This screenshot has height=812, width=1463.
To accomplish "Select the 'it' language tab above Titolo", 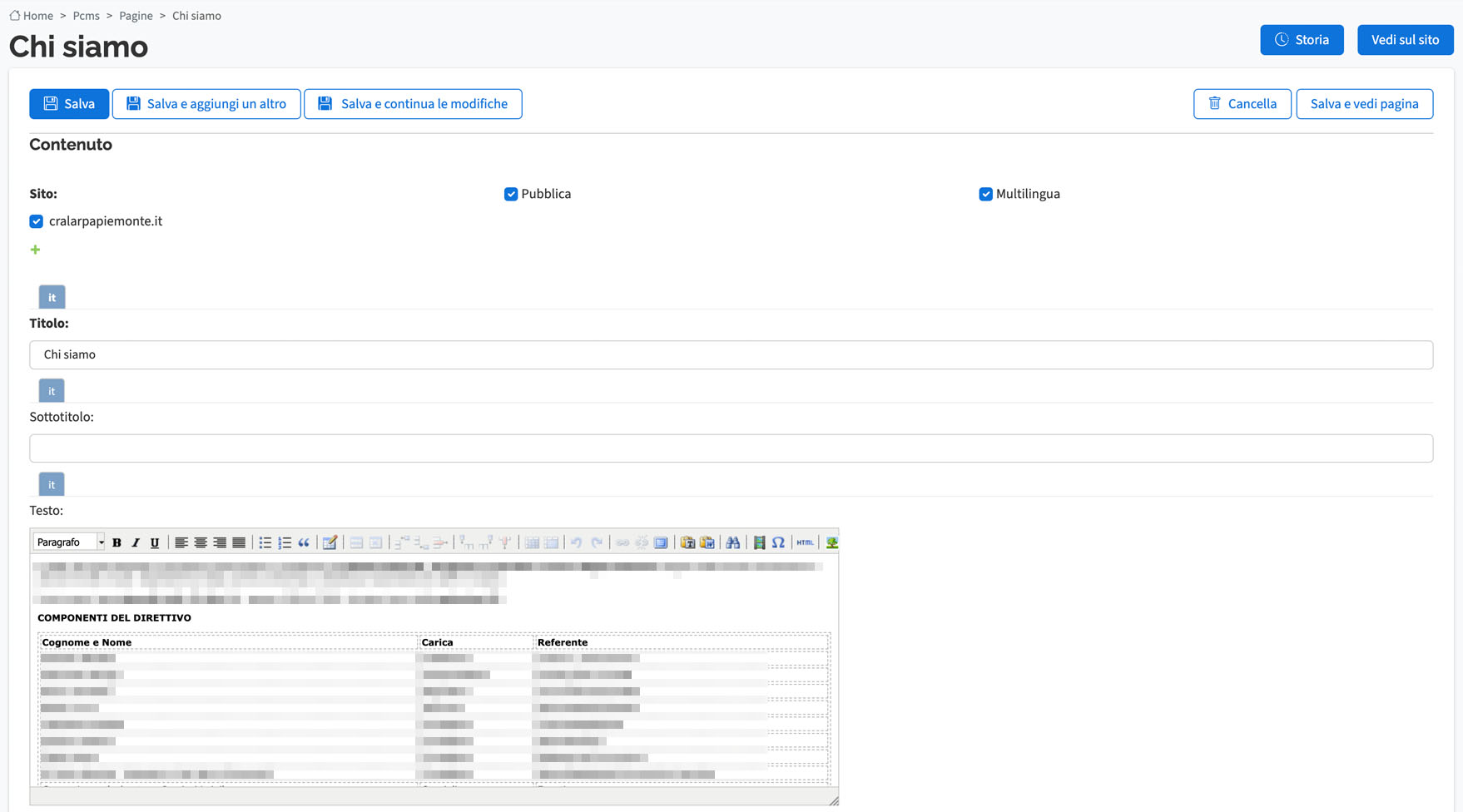I will coord(52,297).
